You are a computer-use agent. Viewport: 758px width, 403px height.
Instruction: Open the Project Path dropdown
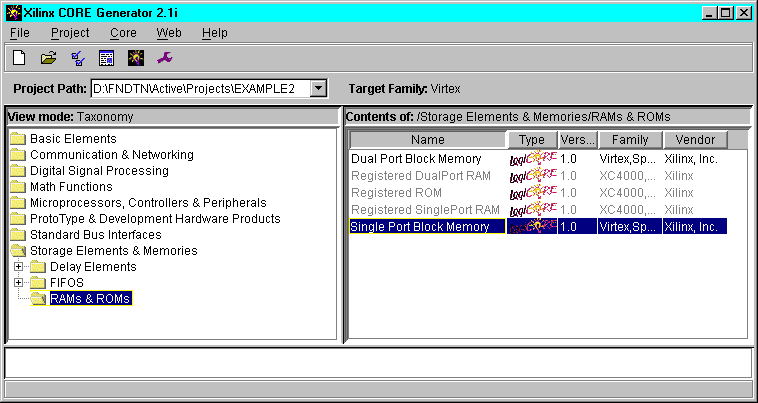(318, 89)
